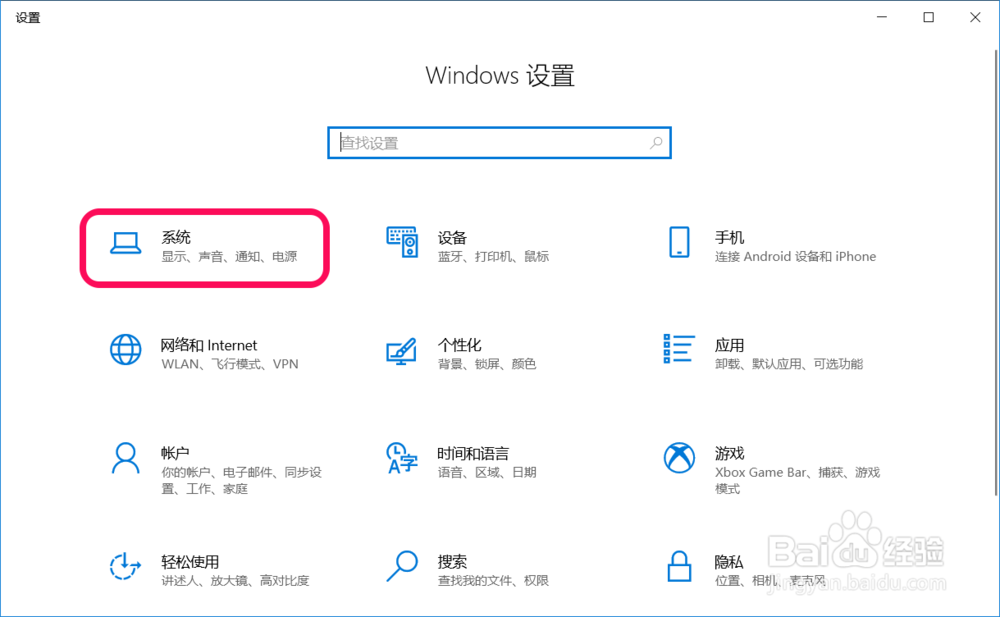
Task: Click the Ease of Access (轻松使用) icon
Action: coord(125,566)
